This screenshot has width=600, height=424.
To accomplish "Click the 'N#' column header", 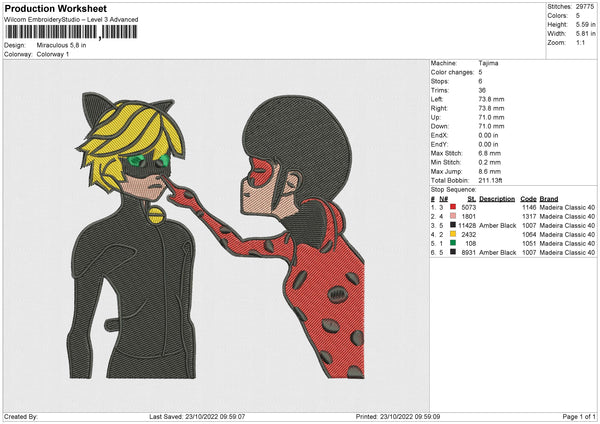I will click(443, 199).
